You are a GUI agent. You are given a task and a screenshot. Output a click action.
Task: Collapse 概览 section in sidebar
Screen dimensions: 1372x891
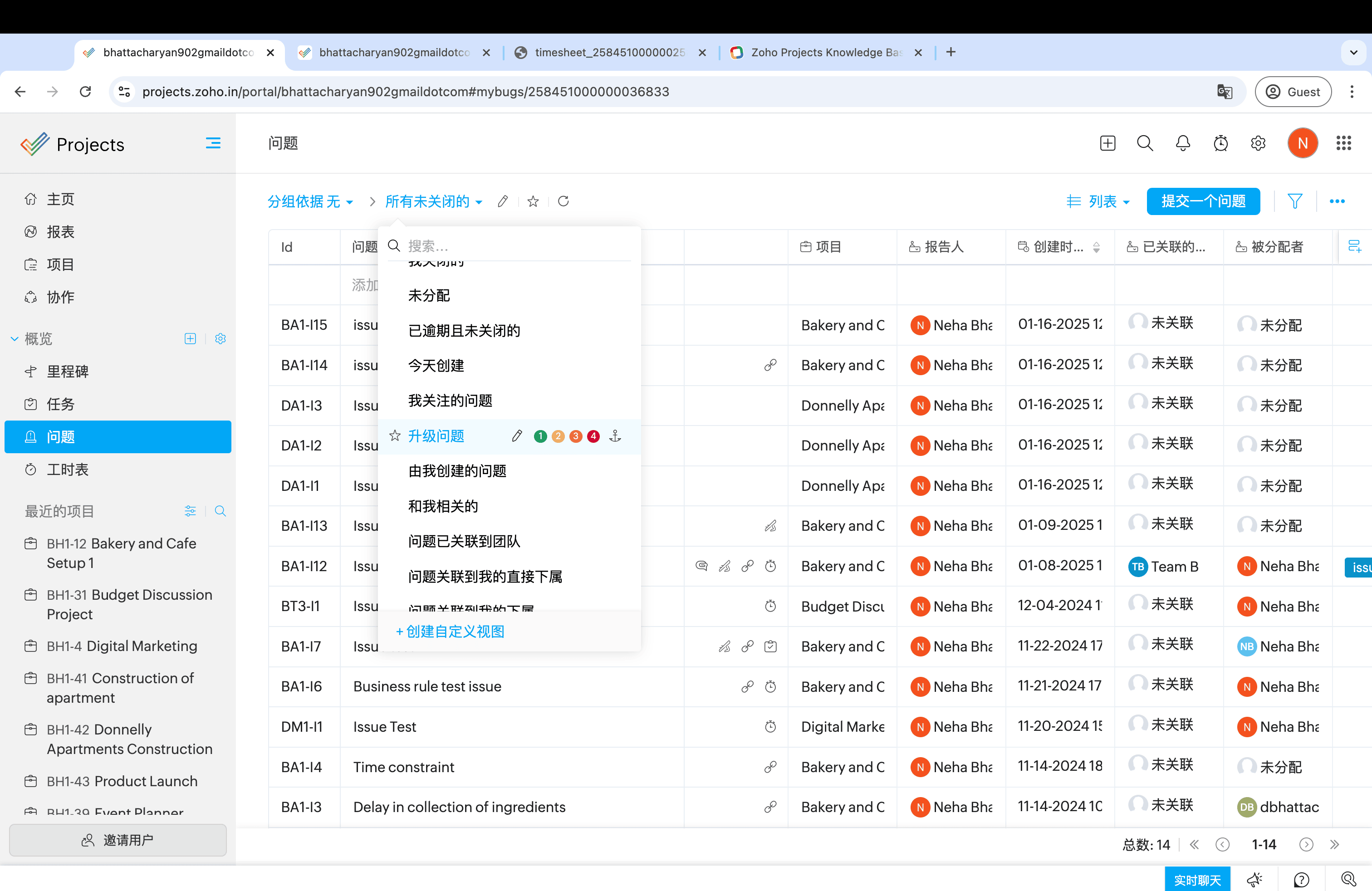(15, 339)
